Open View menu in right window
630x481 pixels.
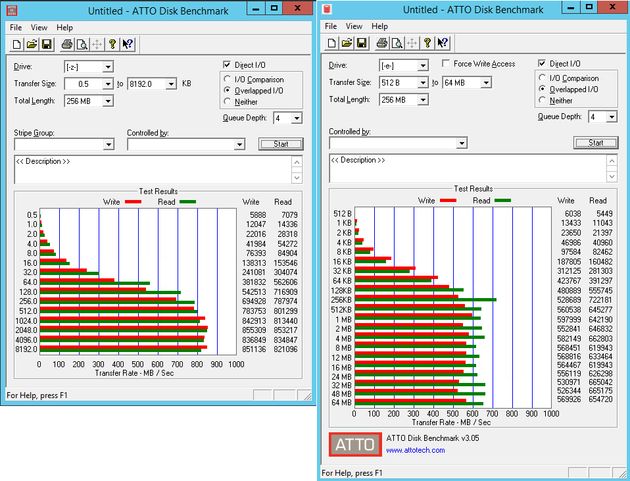pos(354,26)
